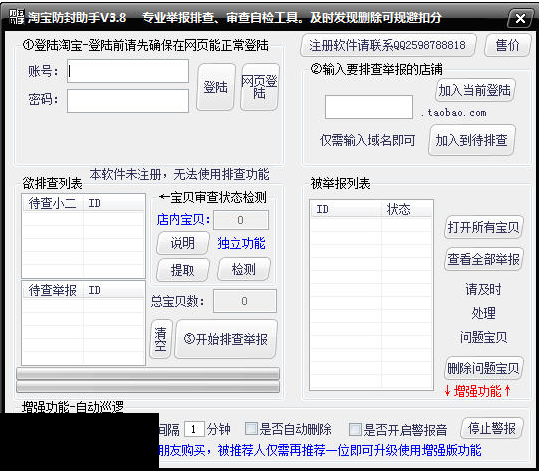This screenshot has height=471, width=539.
Task: Click the register software QQ contact button
Action: tap(388, 45)
